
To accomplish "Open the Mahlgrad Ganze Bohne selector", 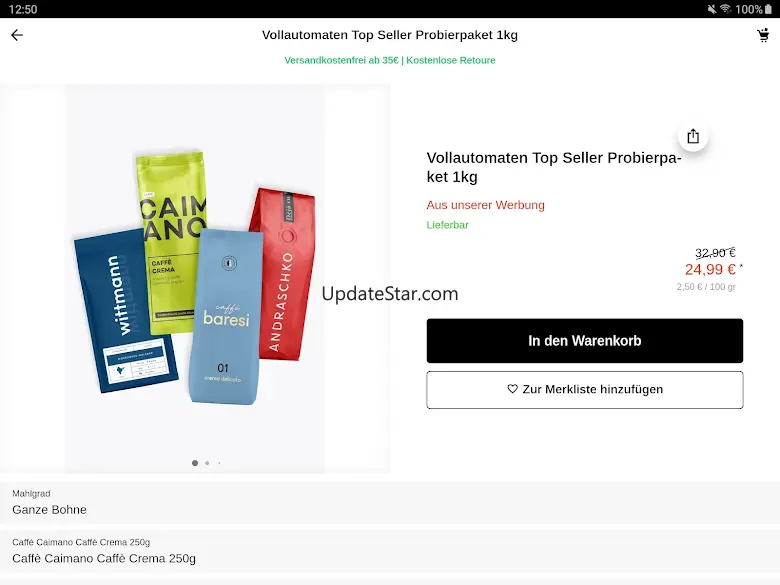I will [390, 502].
